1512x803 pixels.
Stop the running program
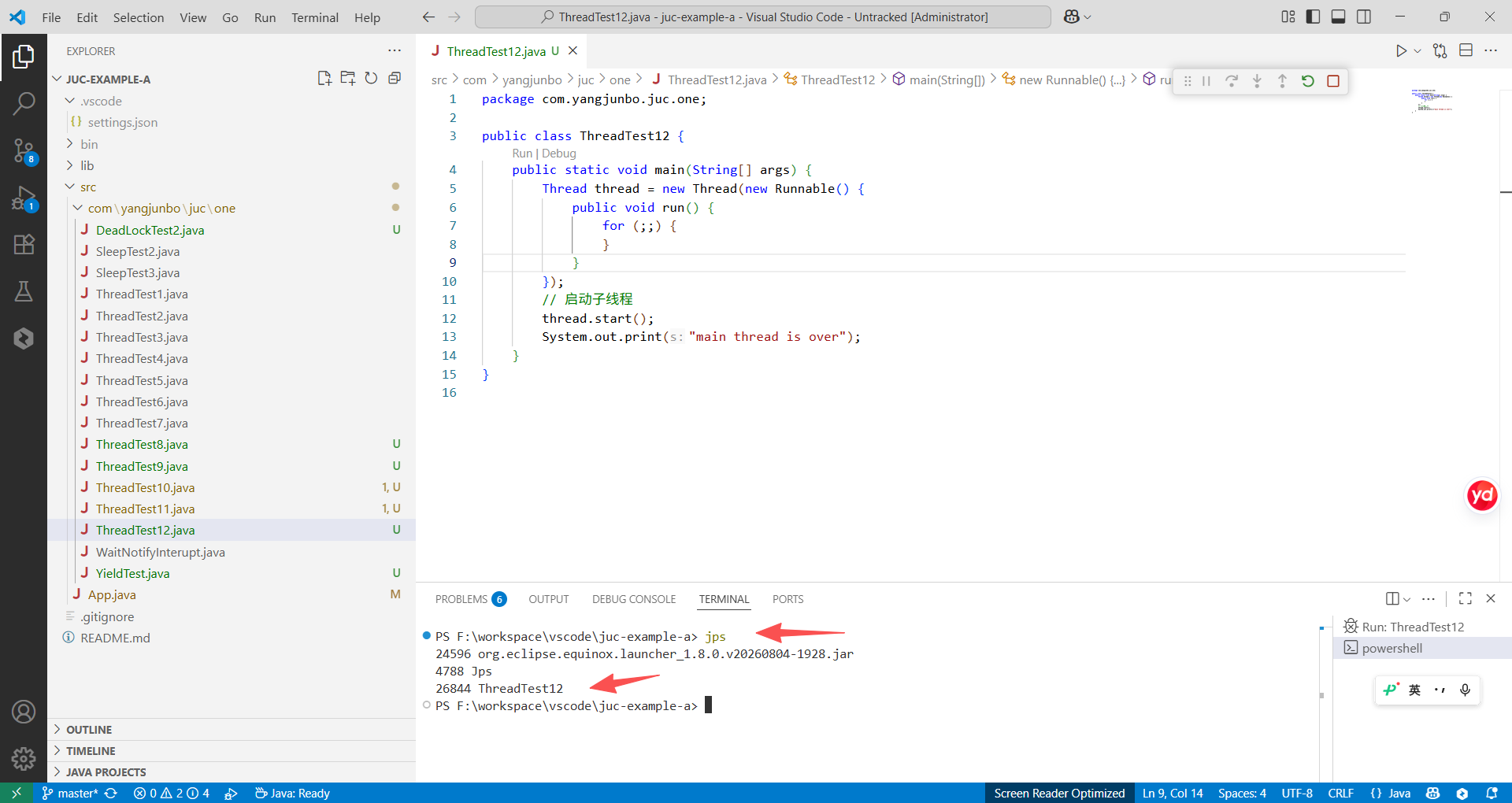pos(1333,81)
